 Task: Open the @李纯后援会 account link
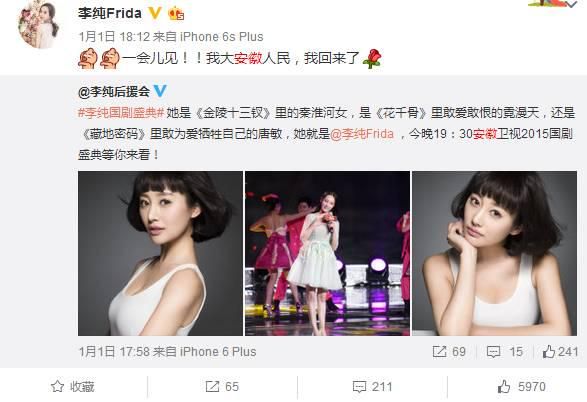tap(114, 91)
